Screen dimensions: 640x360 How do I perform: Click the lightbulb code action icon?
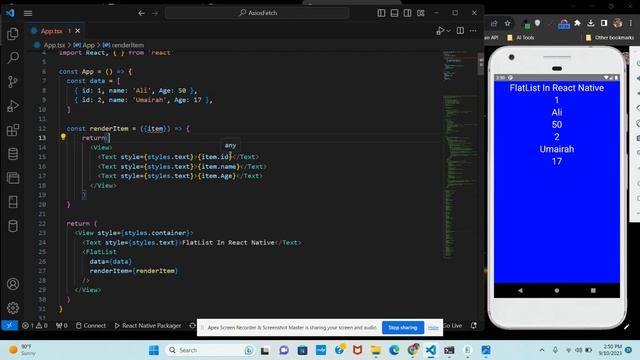coord(63,137)
